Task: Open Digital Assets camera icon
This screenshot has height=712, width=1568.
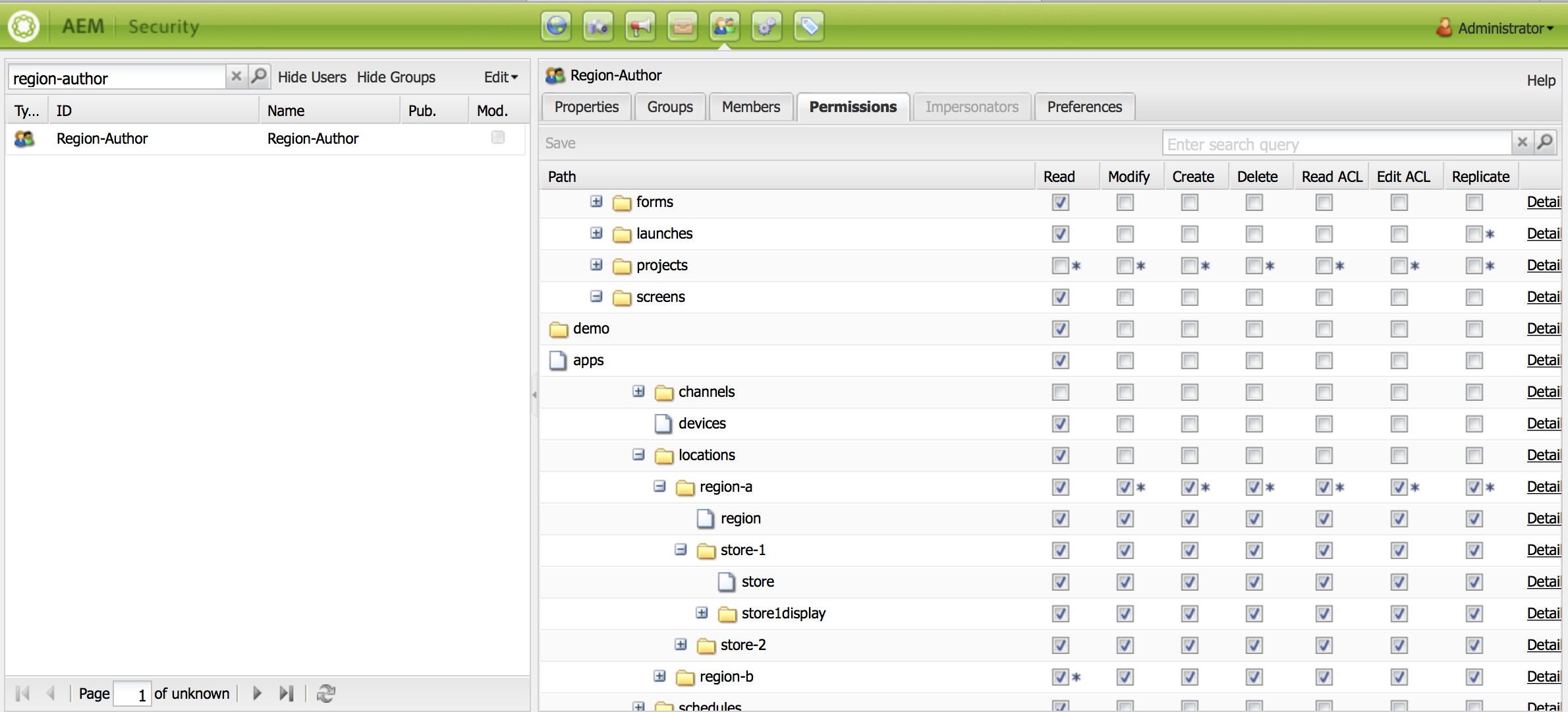Action: pos(598,27)
